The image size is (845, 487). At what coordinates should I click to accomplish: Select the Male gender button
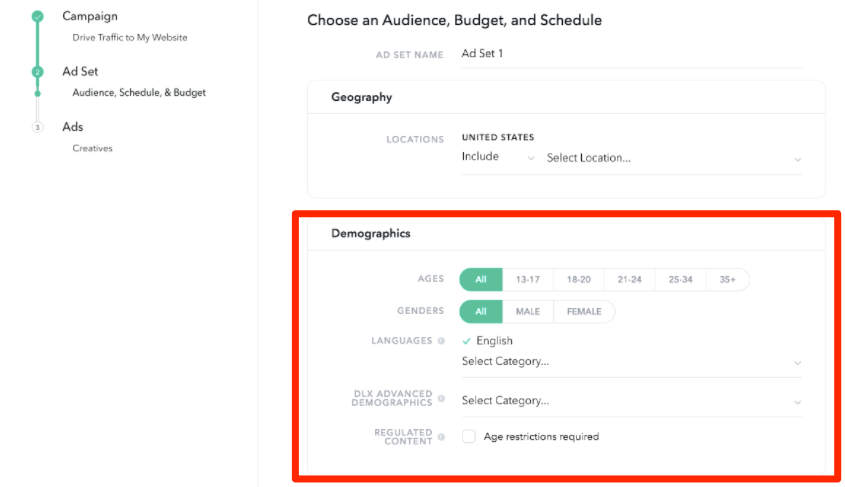tap(527, 312)
